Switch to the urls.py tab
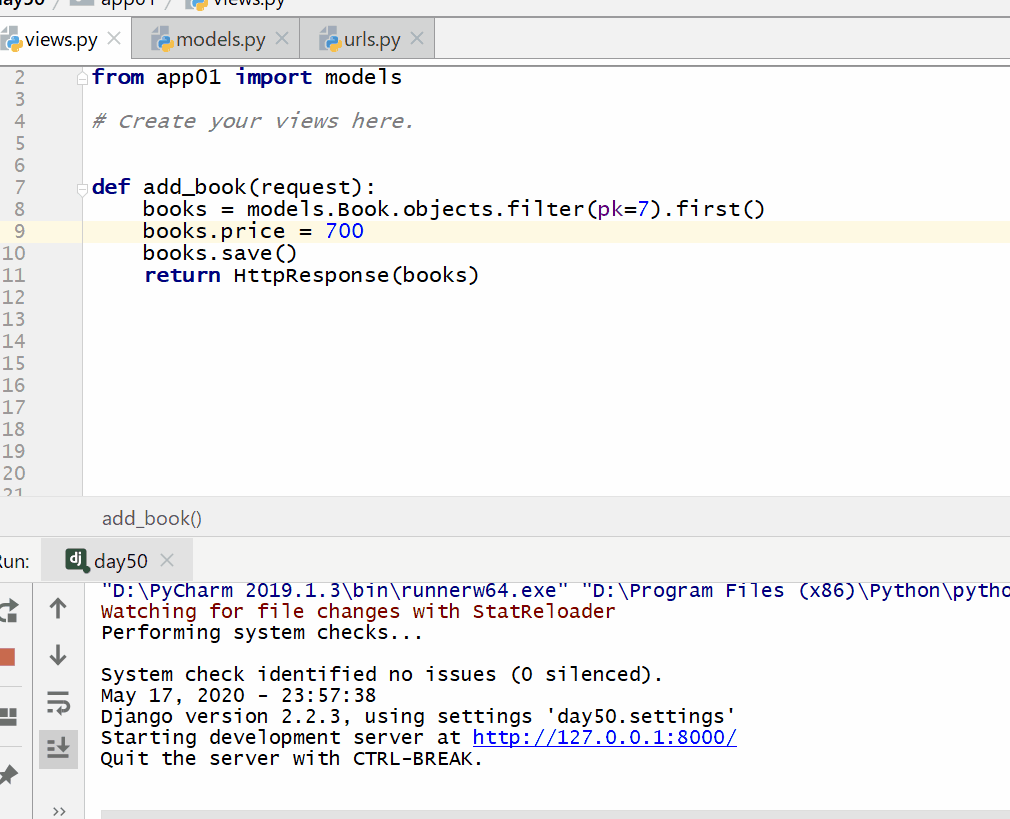This screenshot has width=1010, height=819. pos(371,40)
